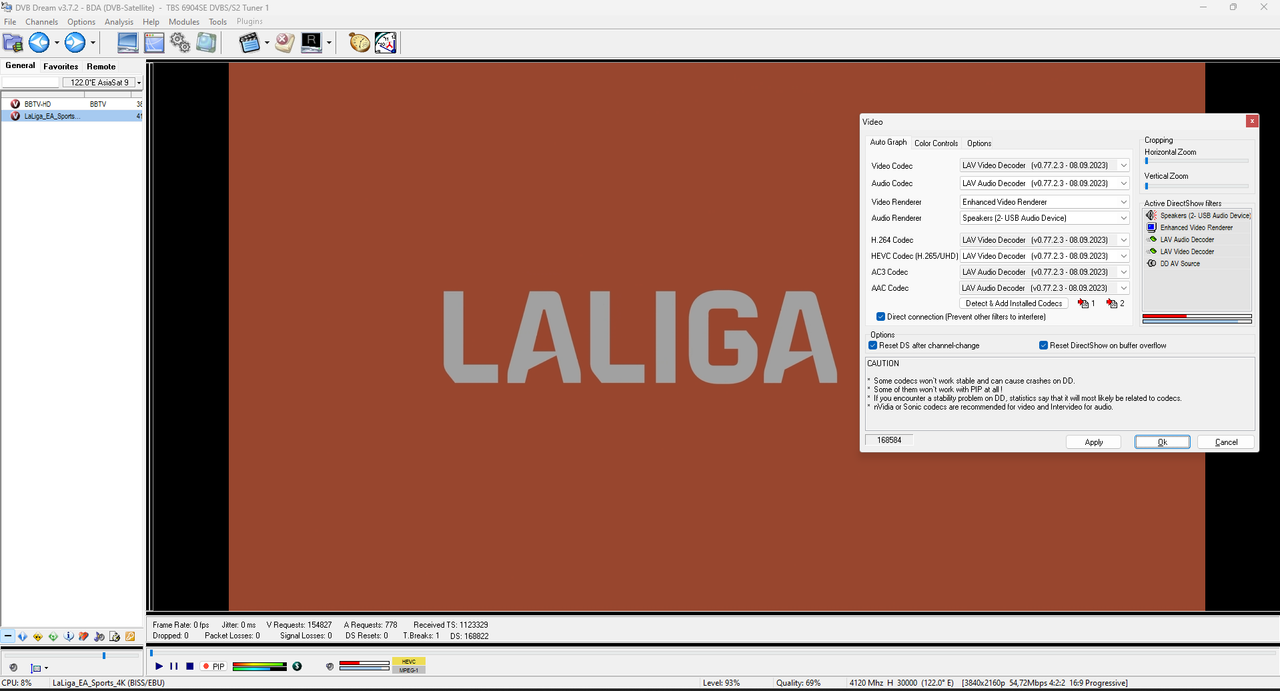This screenshot has height=691, width=1280.
Task: Click the document settings icon under channel list
Action: [x=115, y=636]
